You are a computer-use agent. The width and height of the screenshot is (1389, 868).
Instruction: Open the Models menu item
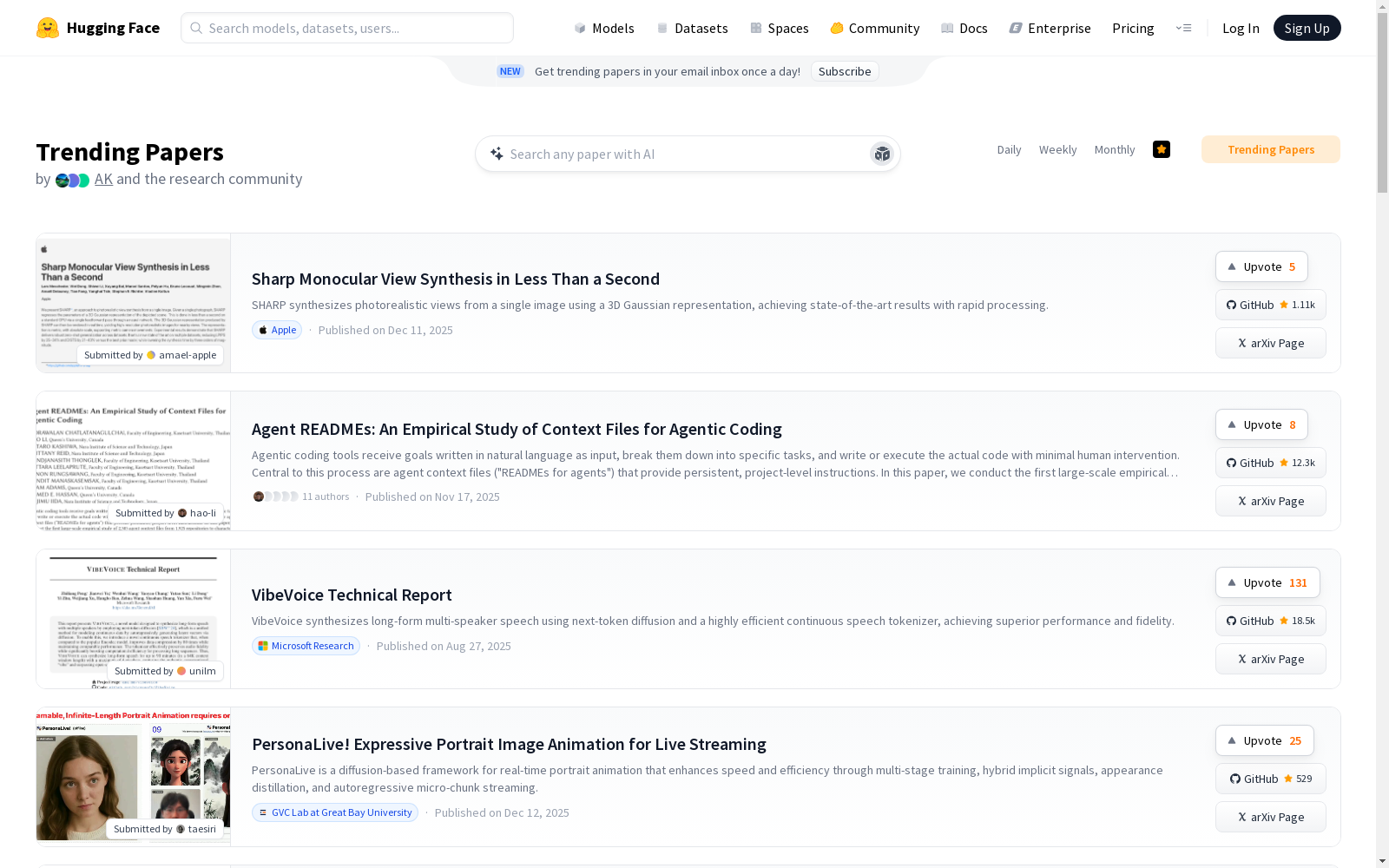[604, 28]
